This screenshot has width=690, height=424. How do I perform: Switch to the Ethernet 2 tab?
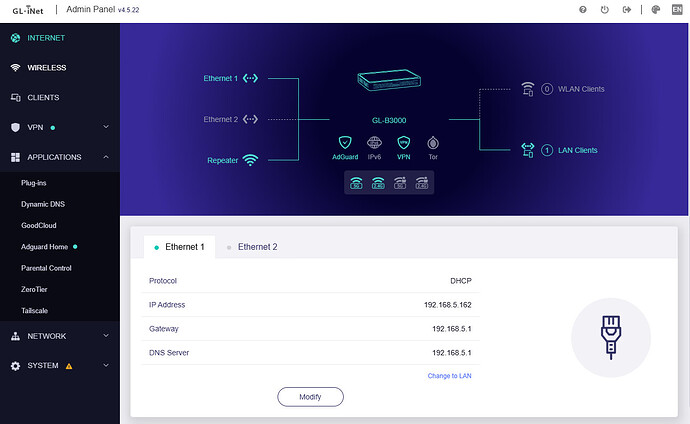point(257,246)
